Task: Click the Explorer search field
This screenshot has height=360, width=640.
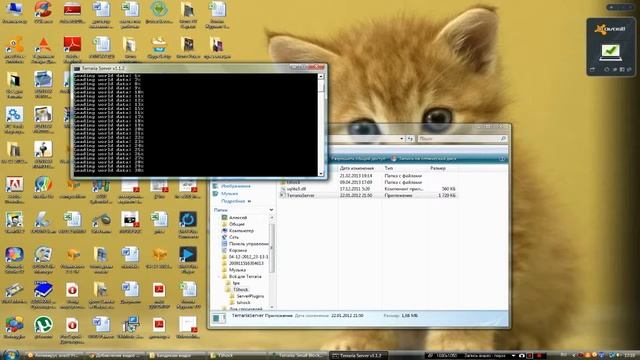Action: (x=462, y=139)
